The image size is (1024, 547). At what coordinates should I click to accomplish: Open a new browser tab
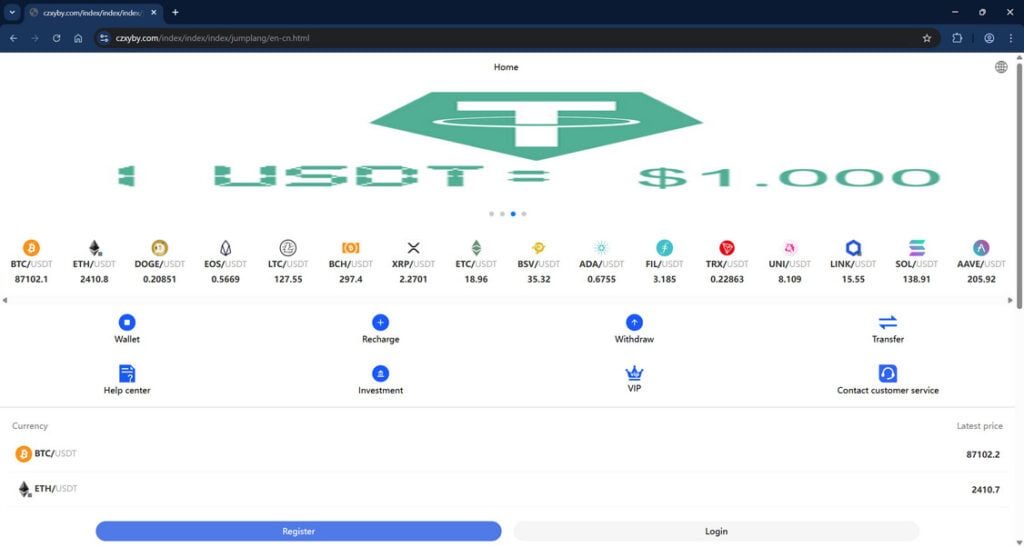click(x=175, y=12)
